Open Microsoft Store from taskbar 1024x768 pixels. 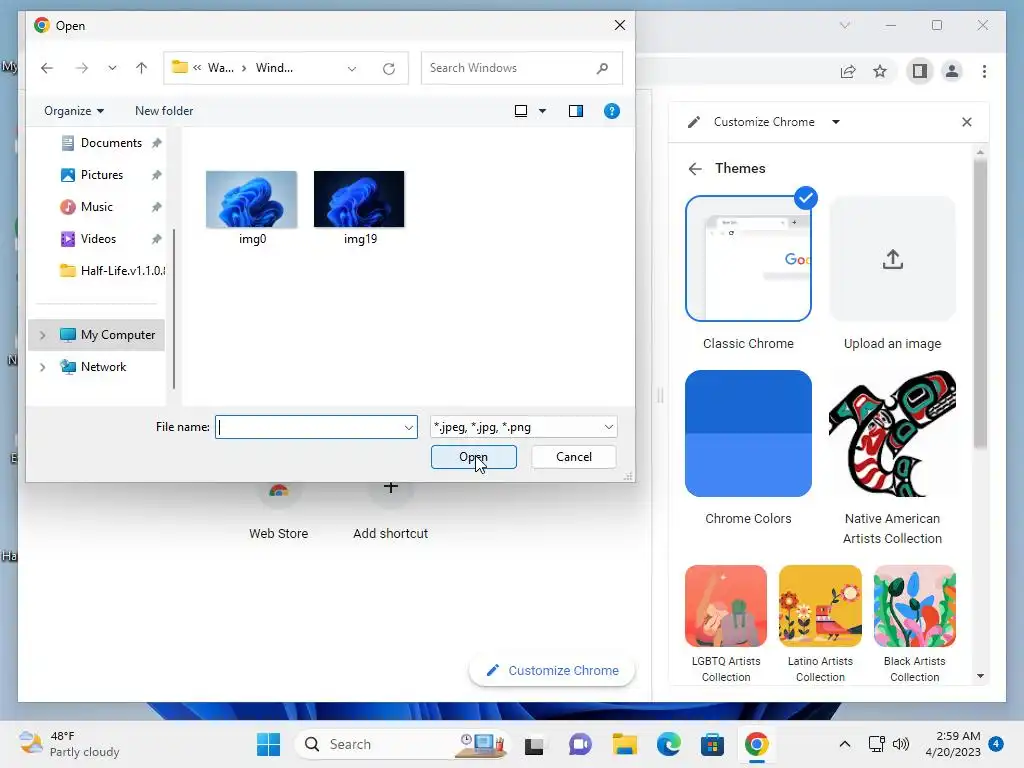(712, 744)
